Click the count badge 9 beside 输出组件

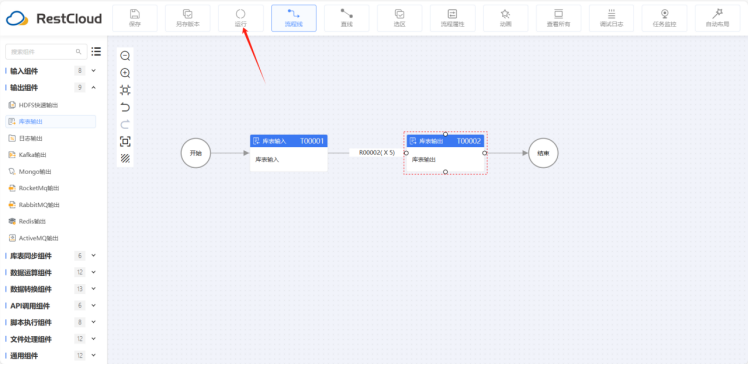80,88
